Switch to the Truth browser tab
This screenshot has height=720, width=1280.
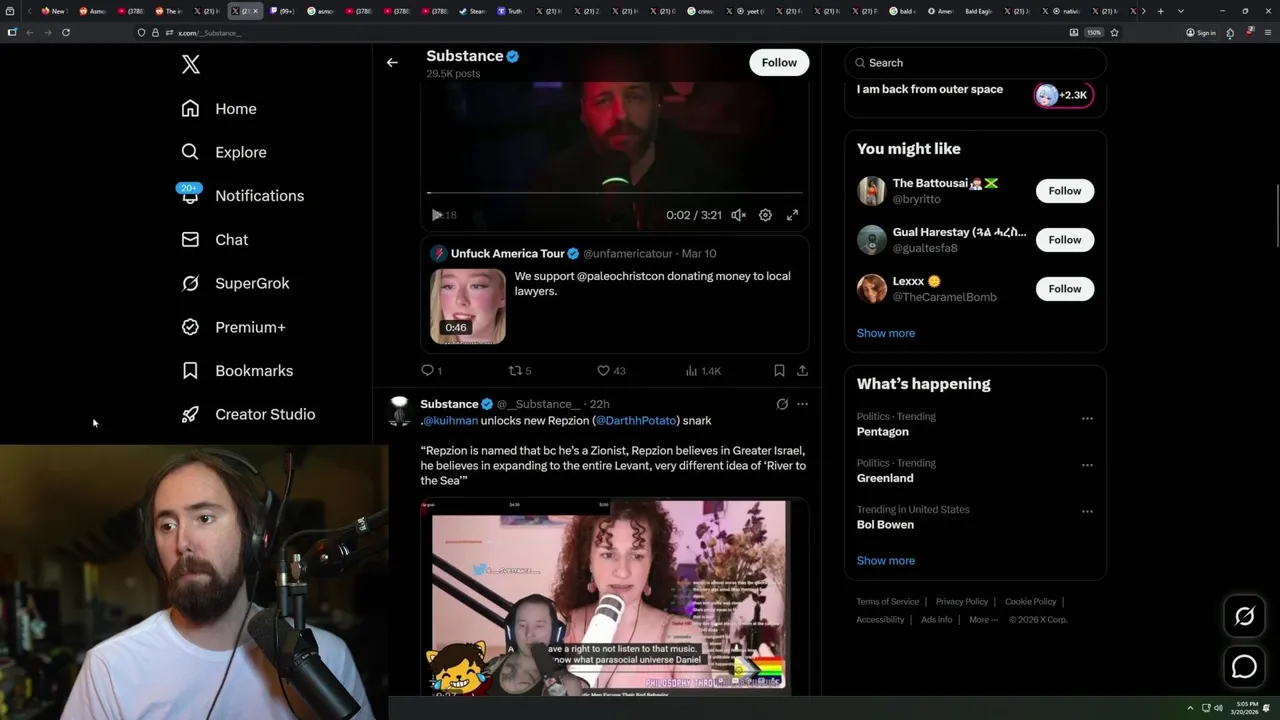pos(510,11)
